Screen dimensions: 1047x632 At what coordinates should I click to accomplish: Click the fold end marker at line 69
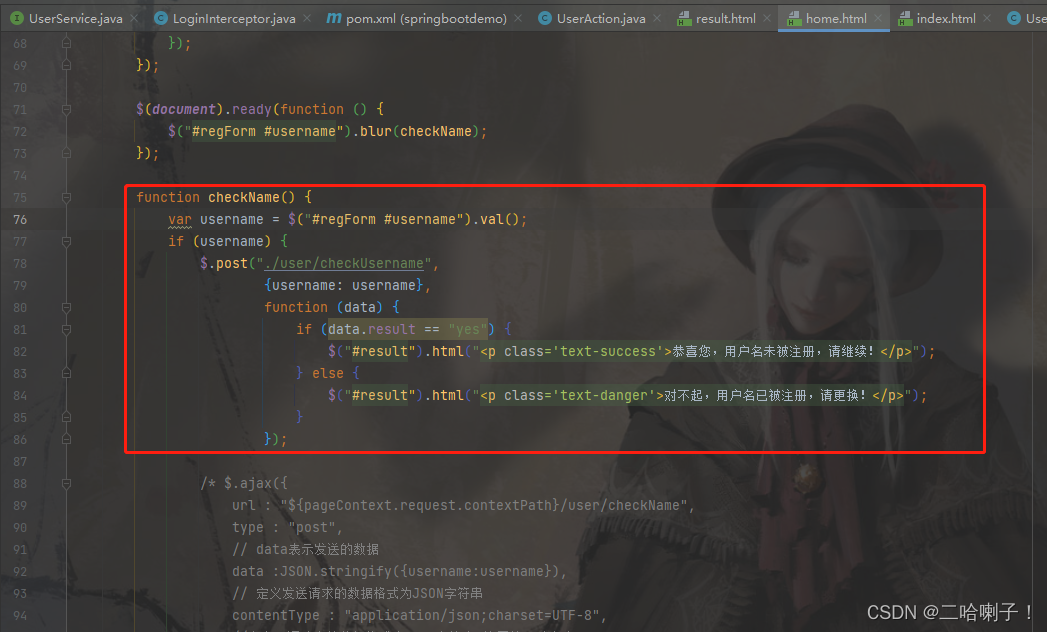(x=66, y=65)
